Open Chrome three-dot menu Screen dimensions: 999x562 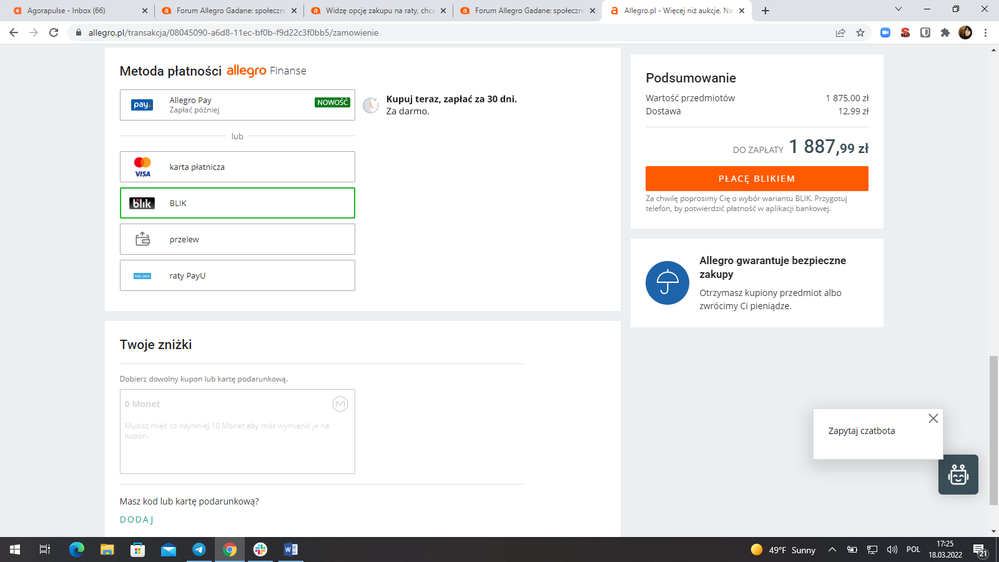[986, 32]
